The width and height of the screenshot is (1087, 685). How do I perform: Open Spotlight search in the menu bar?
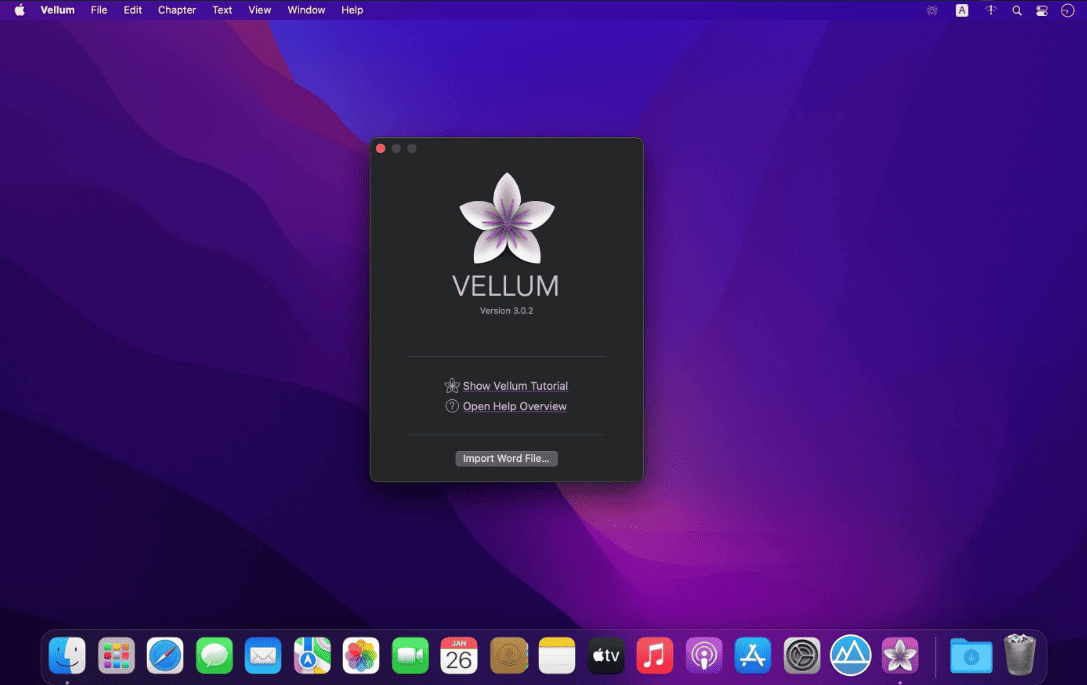pyautogui.click(x=1016, y=10)
